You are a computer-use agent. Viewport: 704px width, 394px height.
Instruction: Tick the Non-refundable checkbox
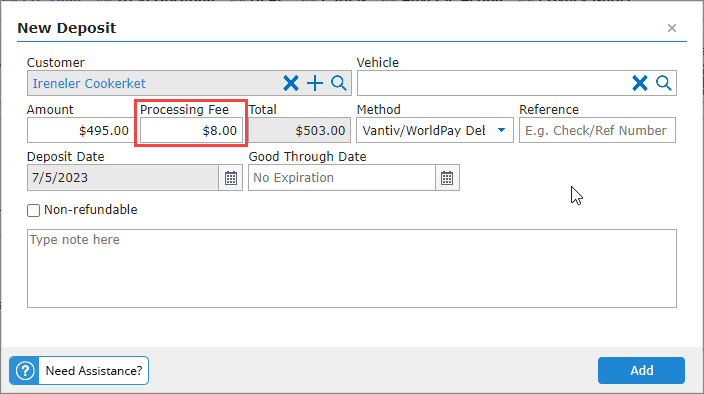coord(33,210)
